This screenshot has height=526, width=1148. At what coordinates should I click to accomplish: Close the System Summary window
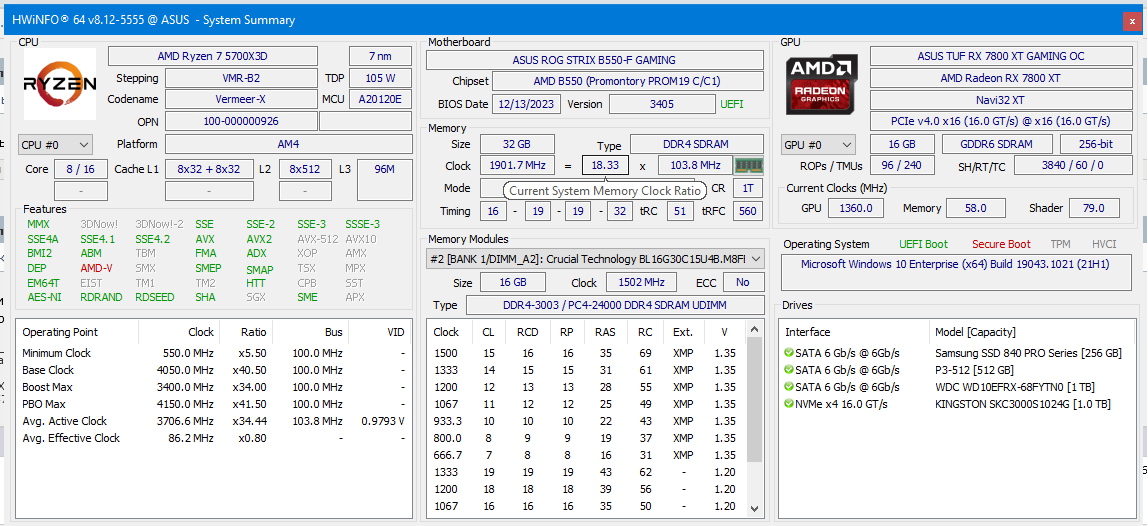1133,22
